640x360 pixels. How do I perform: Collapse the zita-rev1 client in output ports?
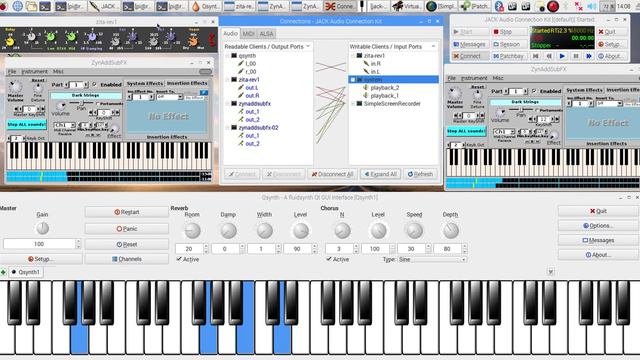pyautogui.click(x=227, y=80)
